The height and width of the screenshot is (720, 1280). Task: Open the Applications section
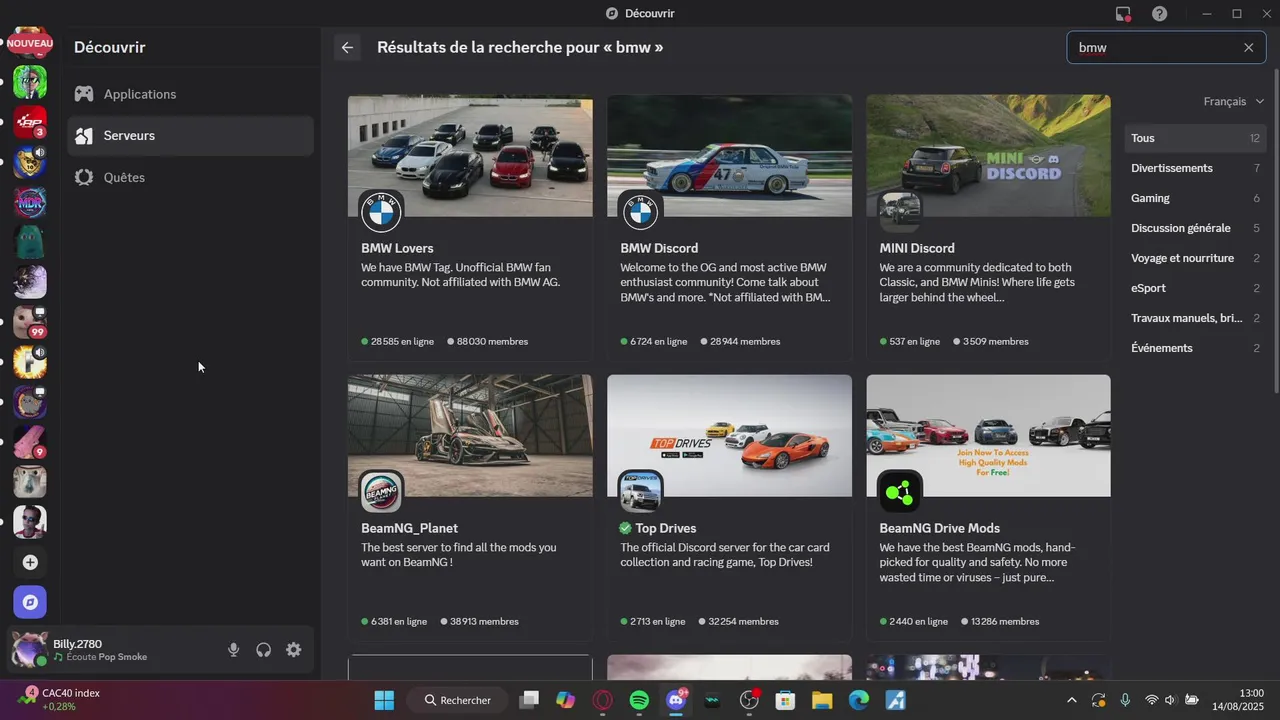[x=190, y=94]
